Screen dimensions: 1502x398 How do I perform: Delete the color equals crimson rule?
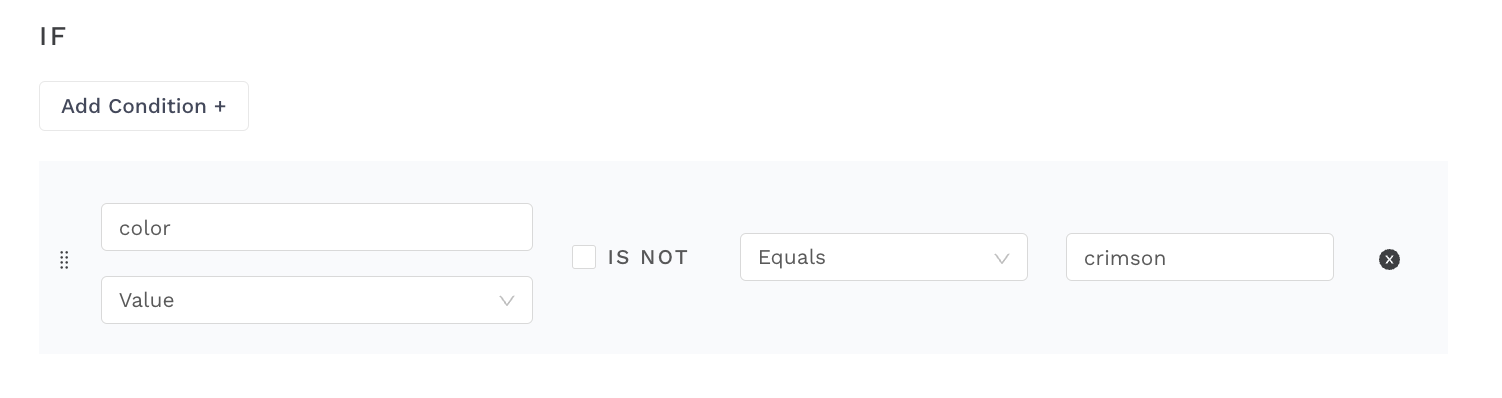(1389, 260)
